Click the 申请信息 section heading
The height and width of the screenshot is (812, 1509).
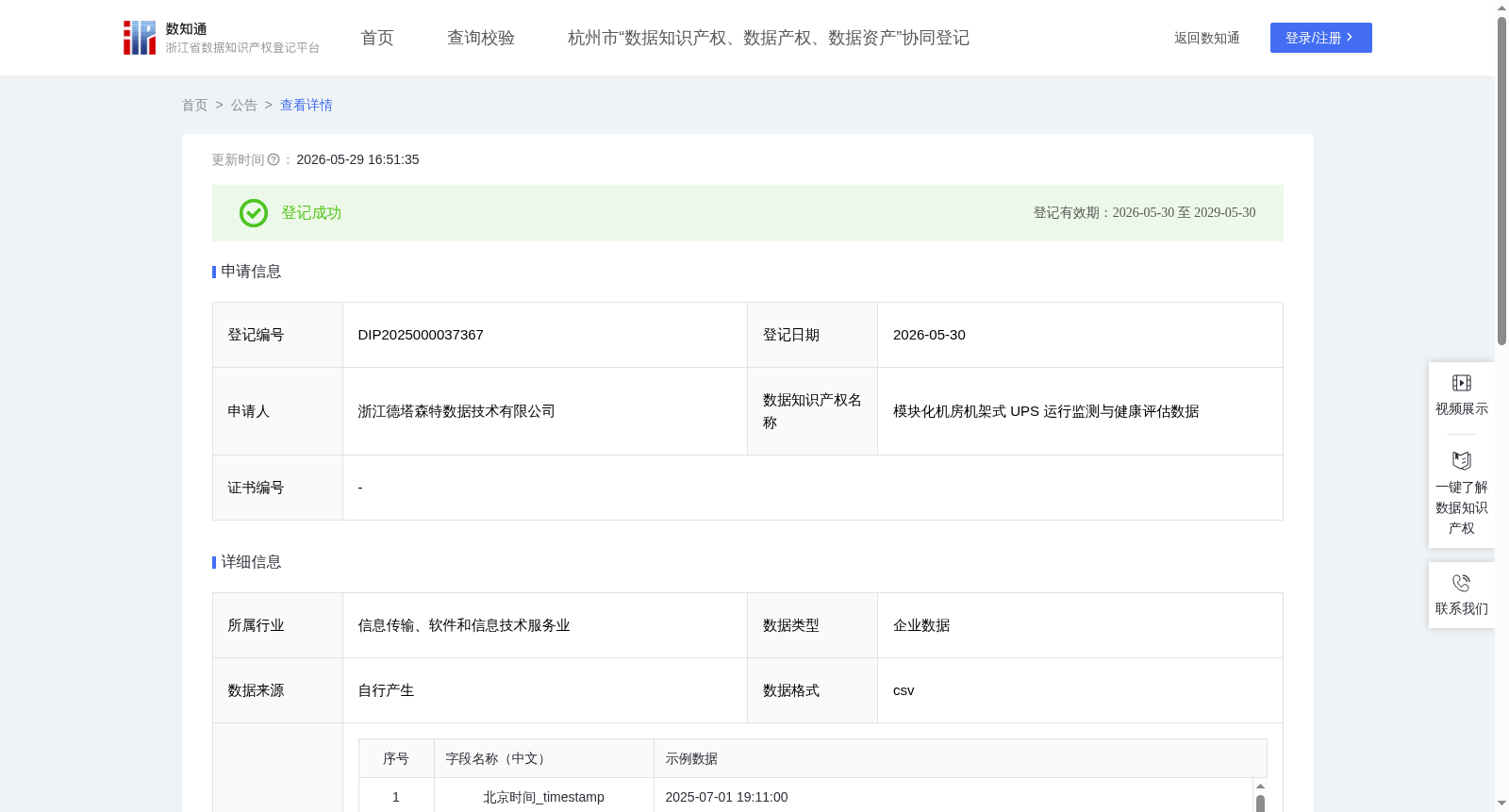point(251,272)
